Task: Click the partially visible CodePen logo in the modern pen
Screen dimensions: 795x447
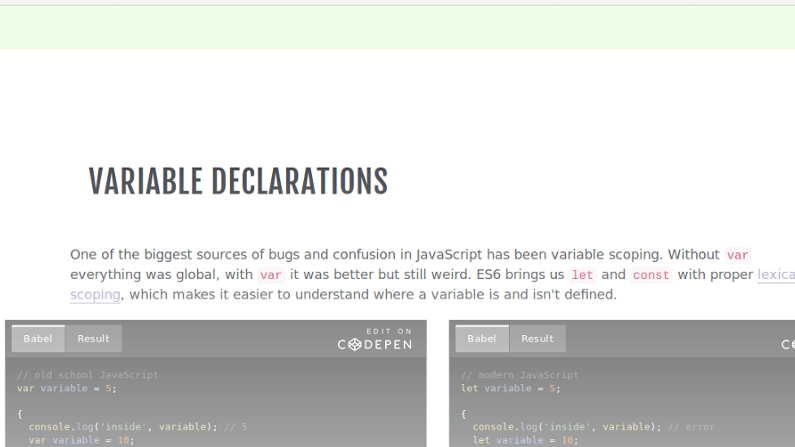Action: (x=788, y=345)
